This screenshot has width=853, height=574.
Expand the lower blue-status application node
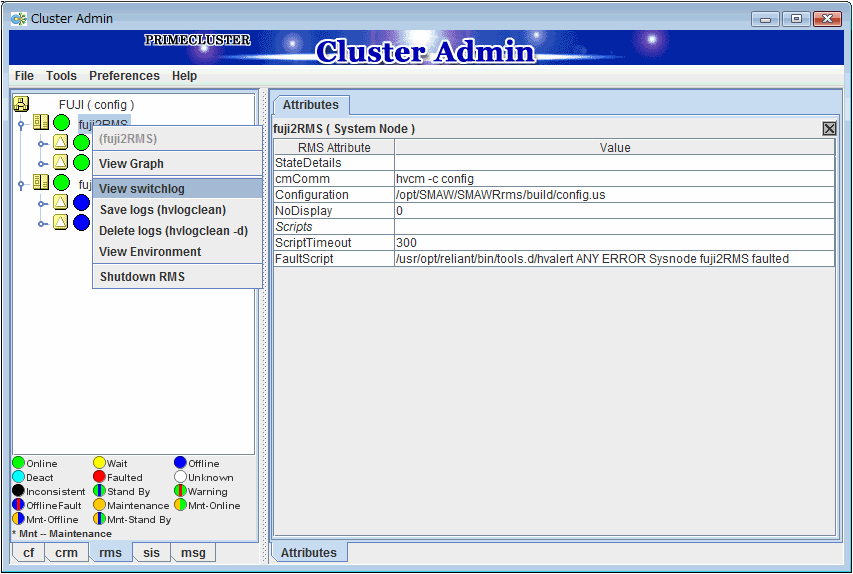pyautogui.click(x=41, y=224)
